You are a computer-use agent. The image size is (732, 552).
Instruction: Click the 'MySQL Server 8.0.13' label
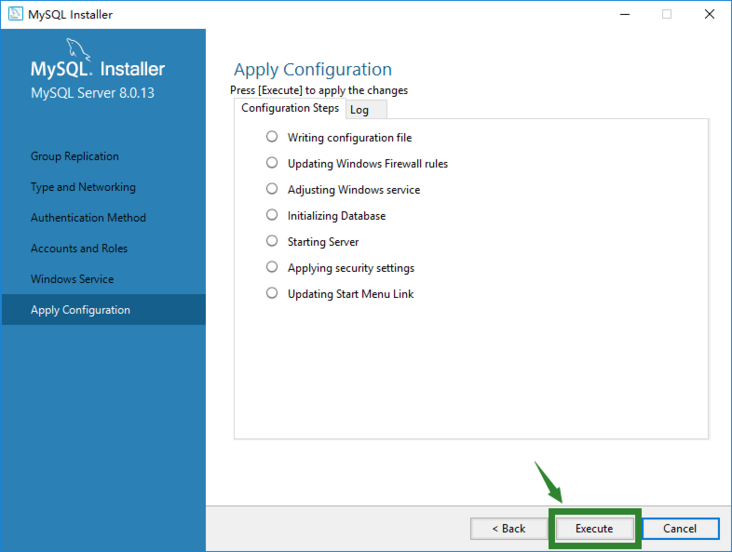coord(92,93)
